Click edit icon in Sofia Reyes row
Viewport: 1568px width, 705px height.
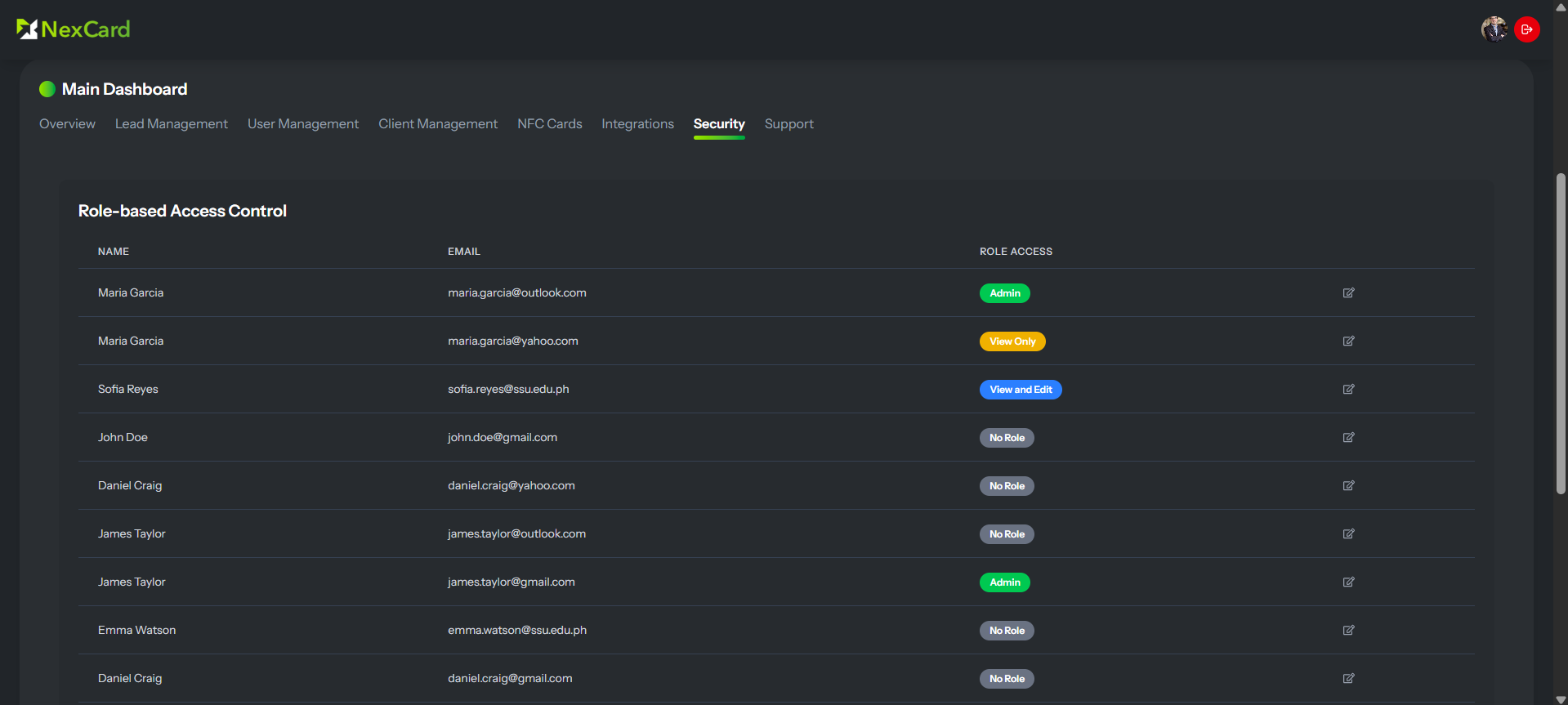point(1348,389)
